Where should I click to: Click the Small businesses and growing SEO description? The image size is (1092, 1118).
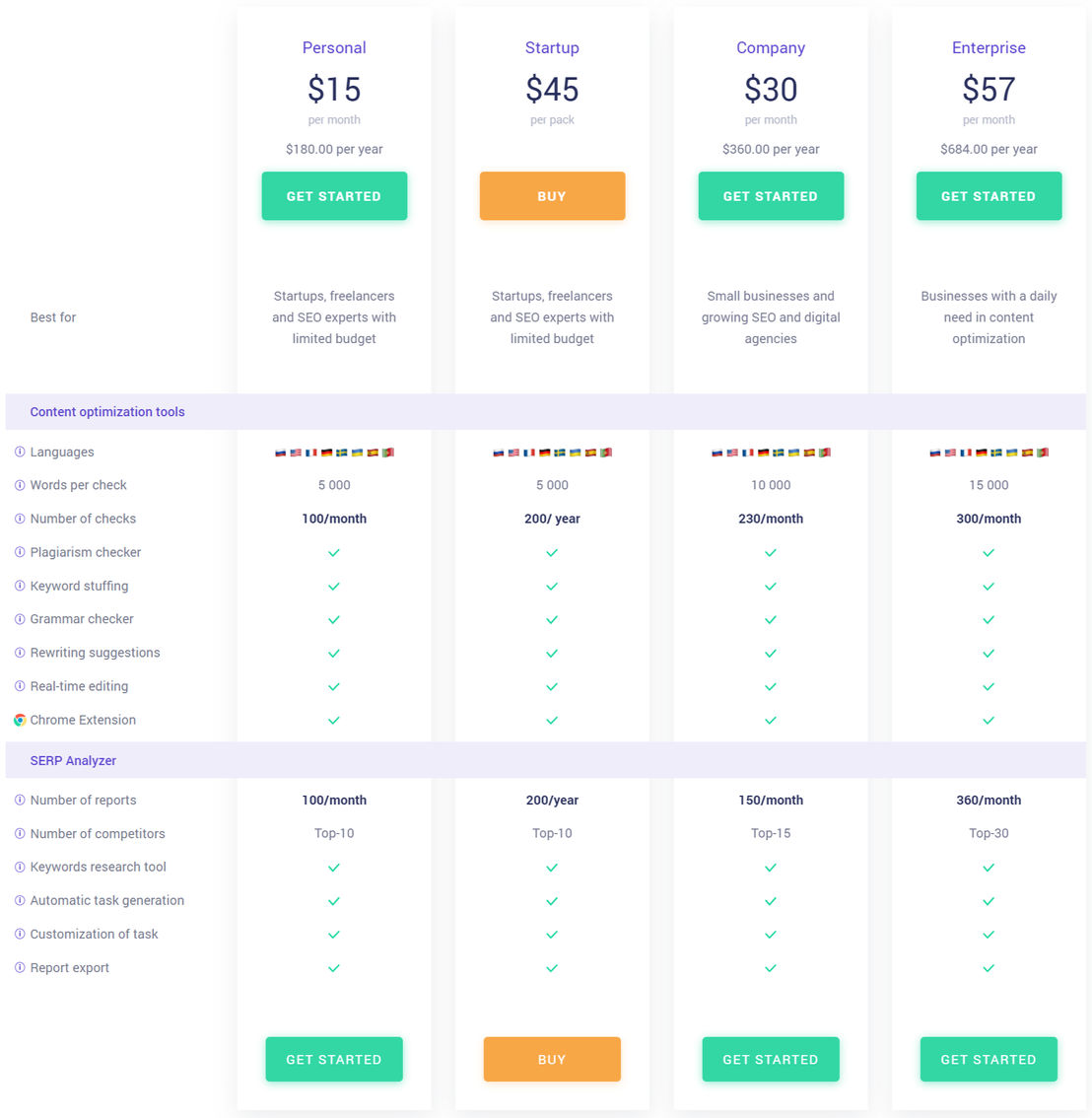tap(771, 317)
